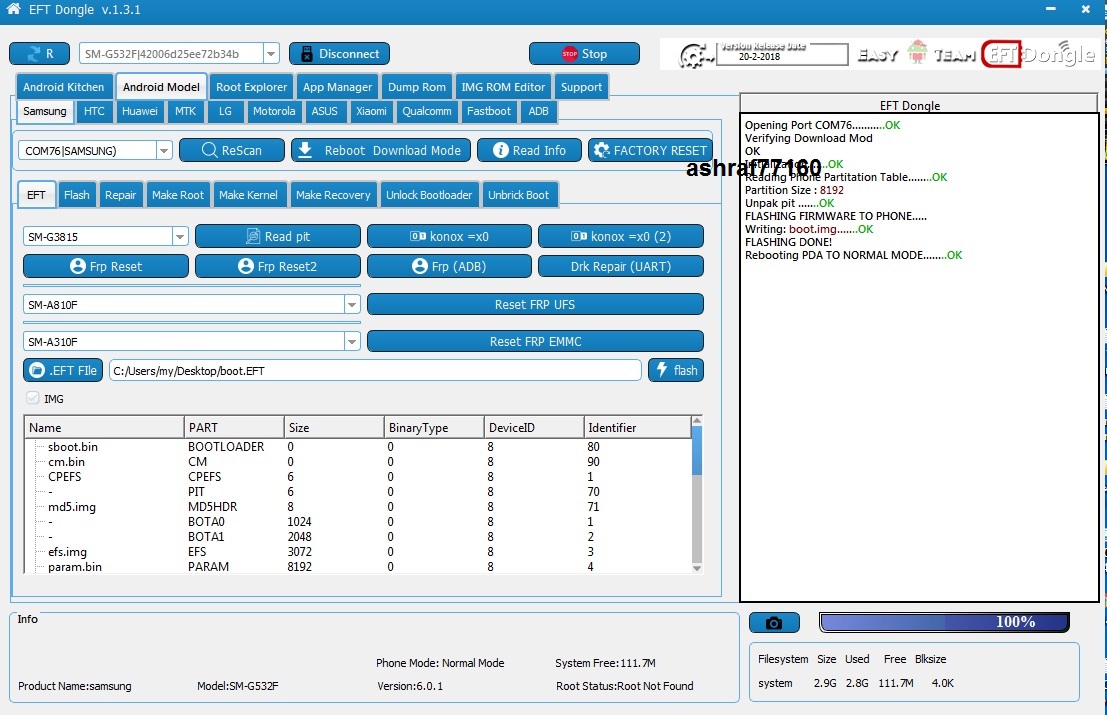Click the Frp Reset button

pos(106,266)
